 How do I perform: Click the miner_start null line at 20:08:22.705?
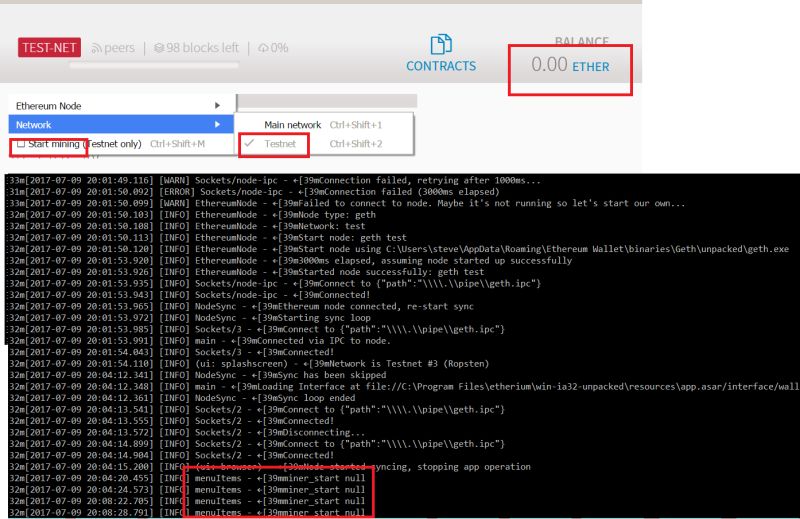pos(187,501)
